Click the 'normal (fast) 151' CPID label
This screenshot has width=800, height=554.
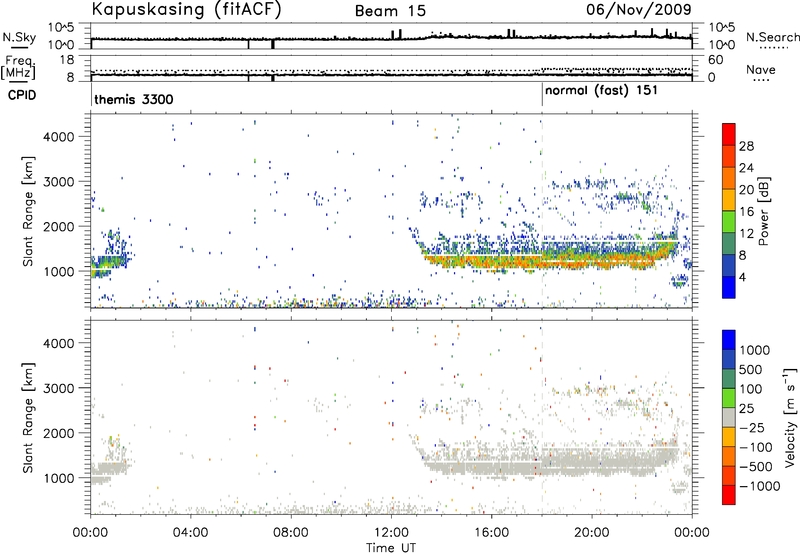(x=601, y=91)
